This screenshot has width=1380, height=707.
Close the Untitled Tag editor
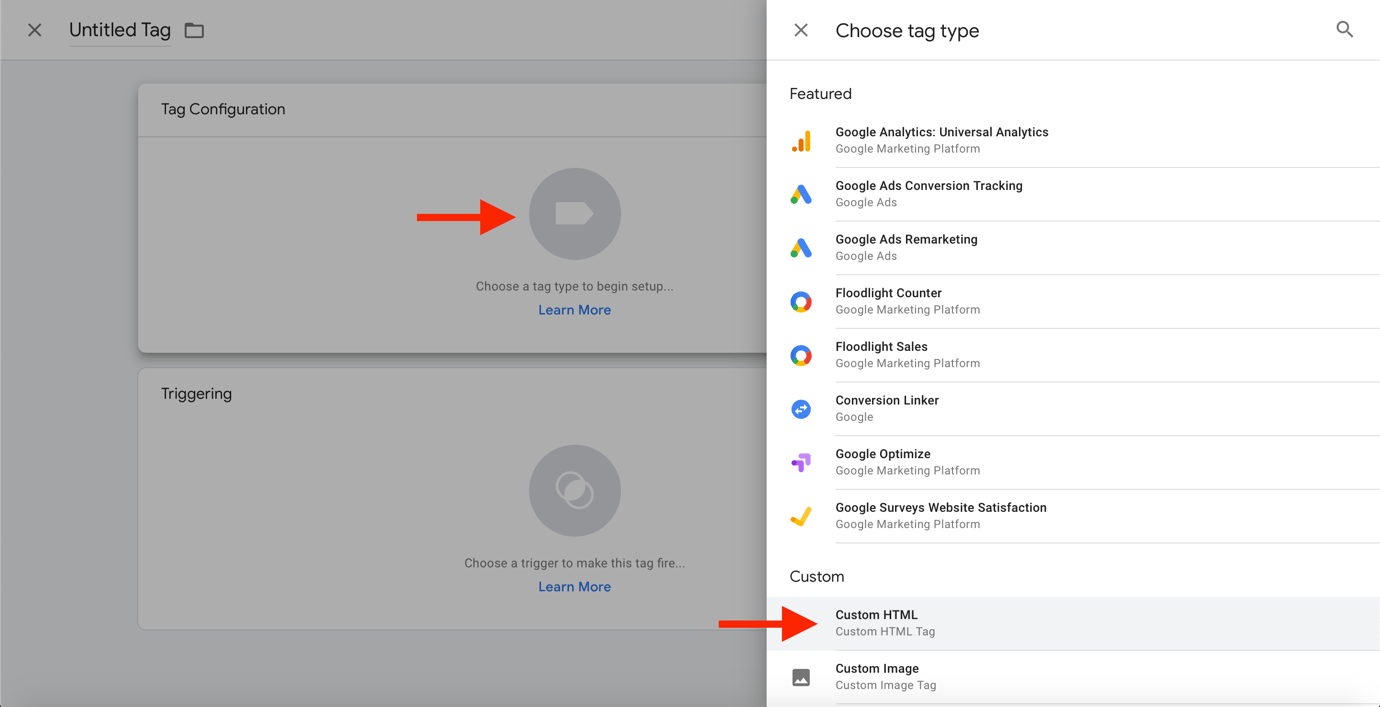point(35,30)
